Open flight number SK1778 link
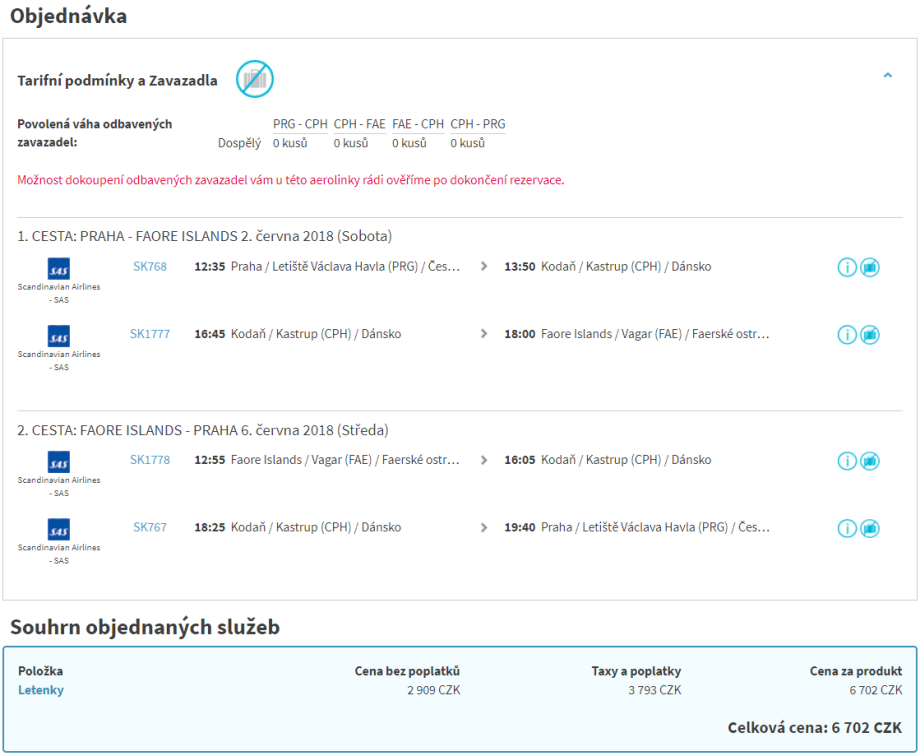920x756 pixels. 150,460
